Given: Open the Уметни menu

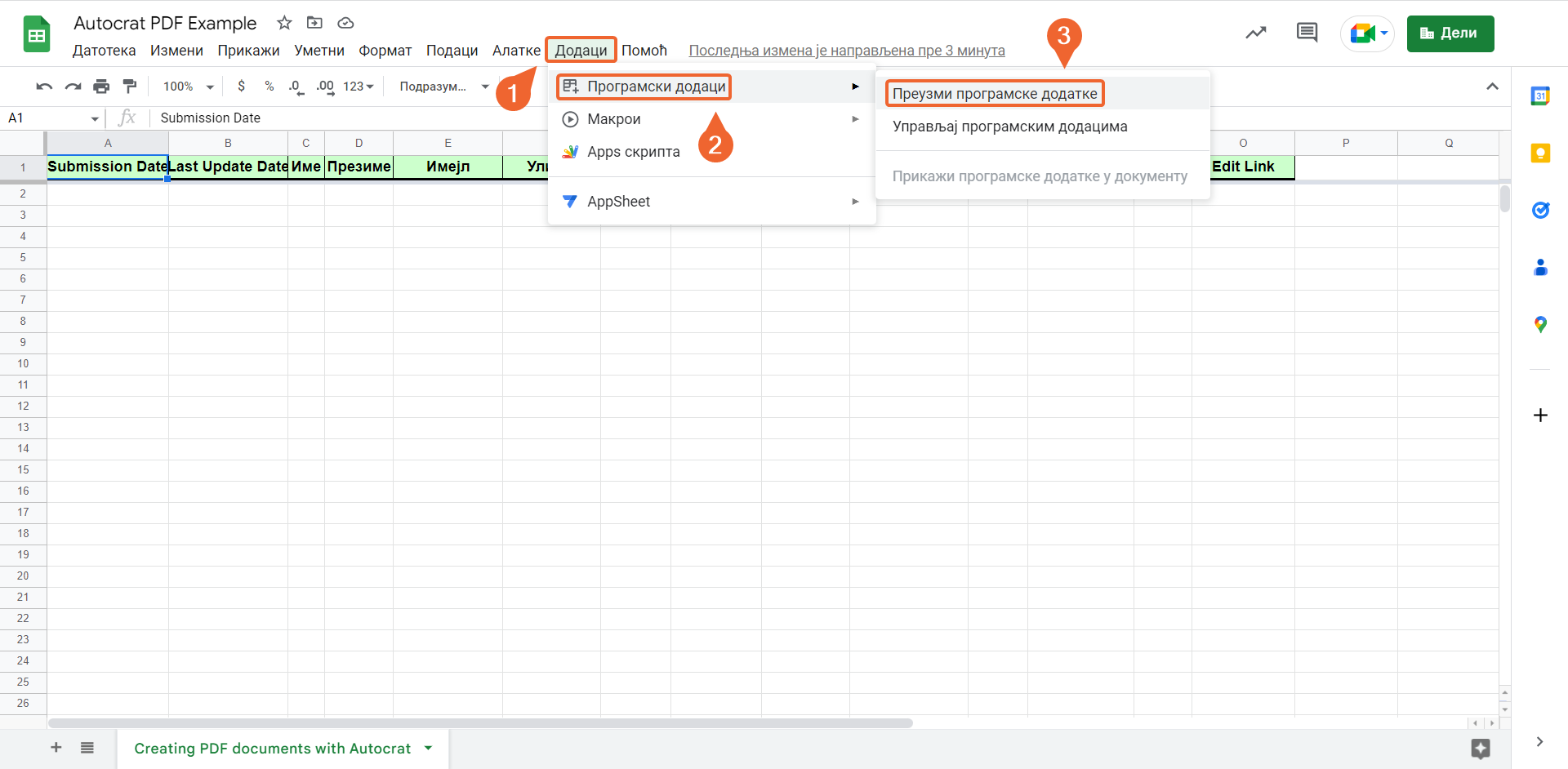Looking at the screenshot, I should point(319,51).
